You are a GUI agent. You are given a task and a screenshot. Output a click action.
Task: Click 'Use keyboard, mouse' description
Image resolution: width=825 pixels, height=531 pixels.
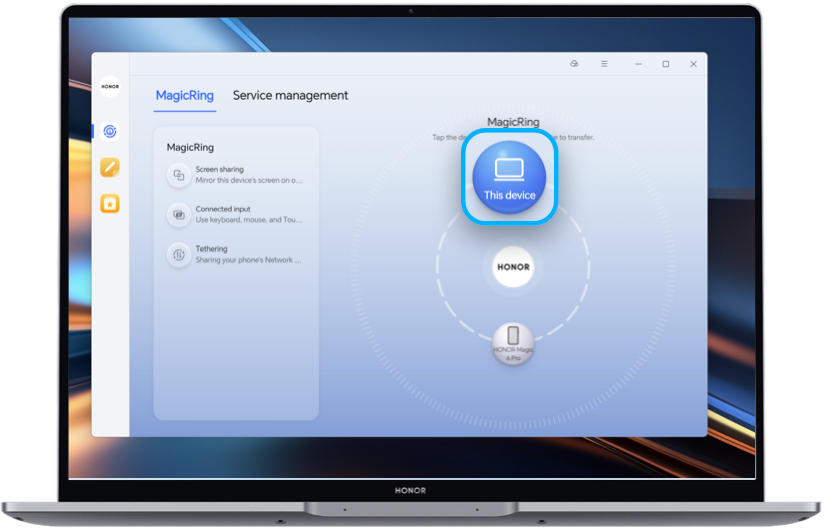249,220
